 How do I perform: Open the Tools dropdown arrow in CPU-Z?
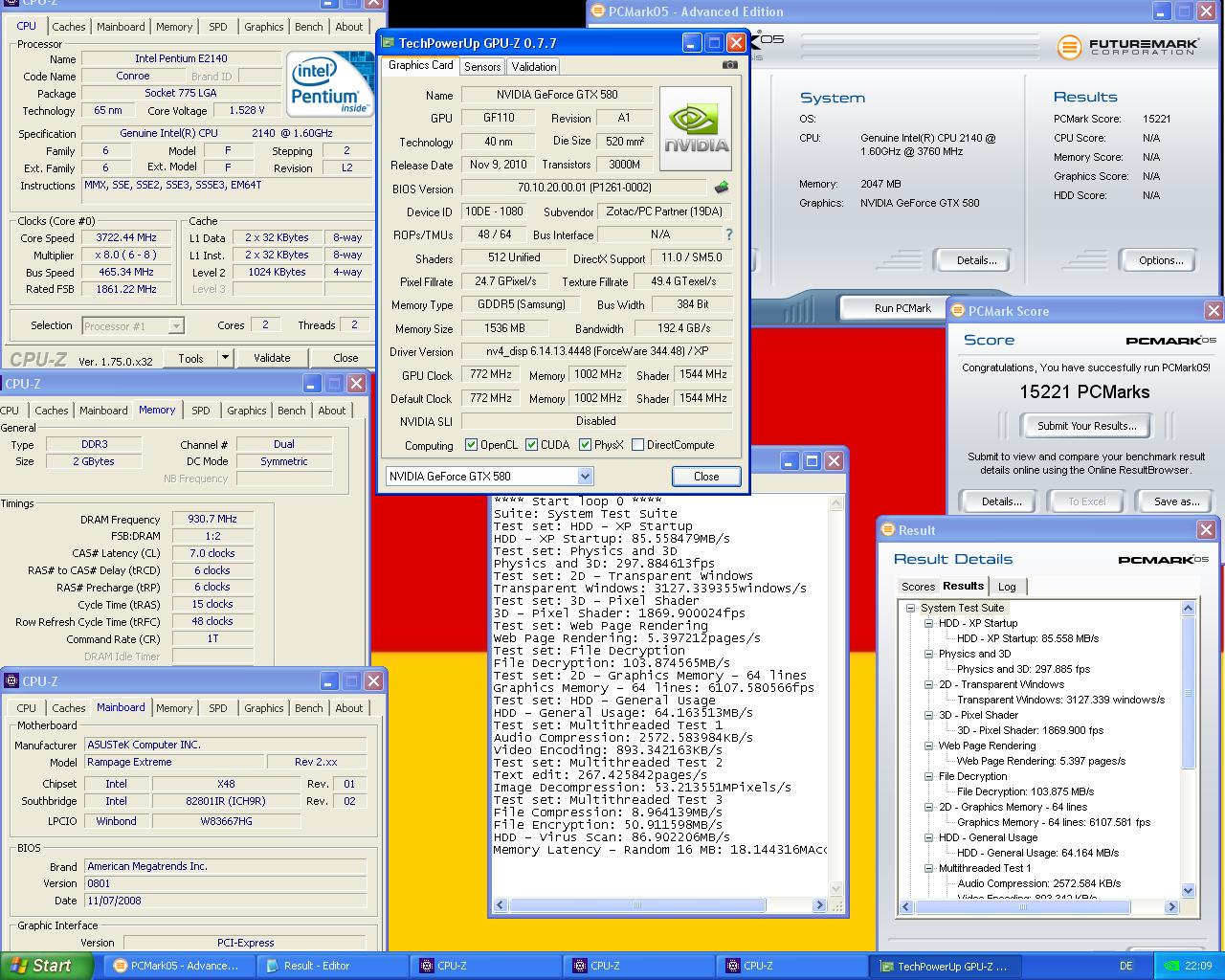tap(226, 358)
